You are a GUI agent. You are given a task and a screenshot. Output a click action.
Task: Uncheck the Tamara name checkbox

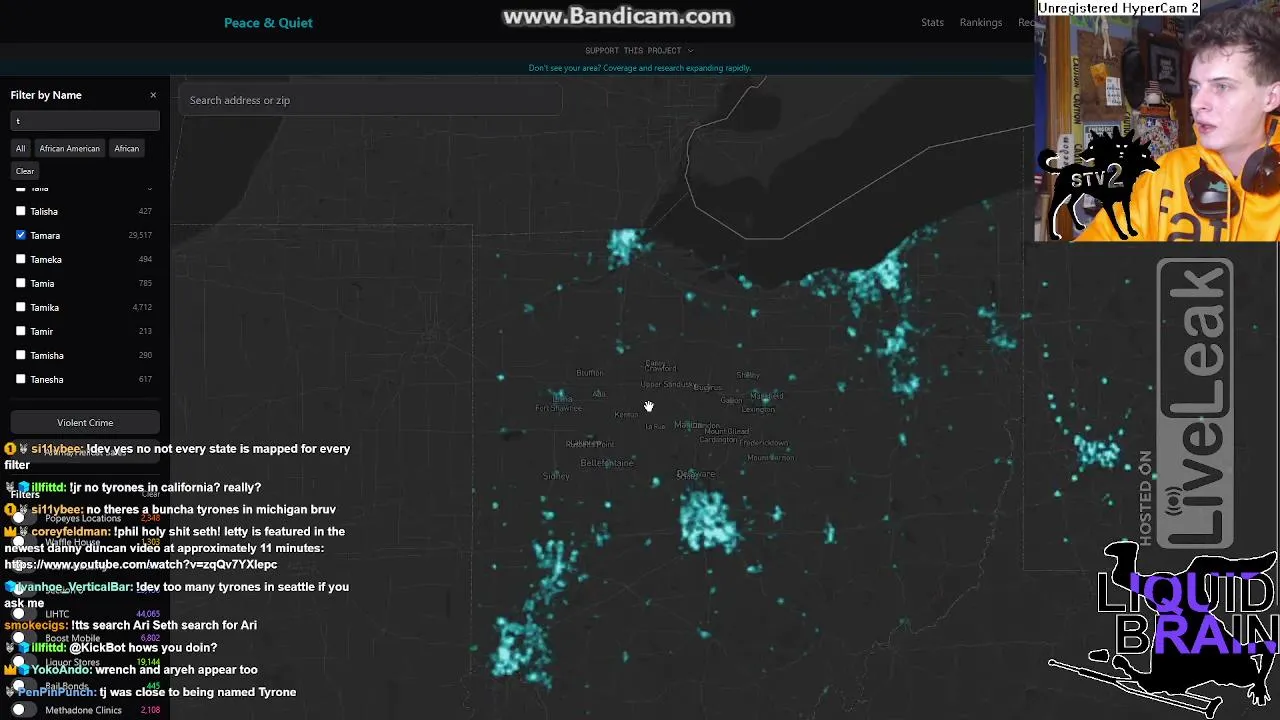pyautogui.click(x=21, y=235)
